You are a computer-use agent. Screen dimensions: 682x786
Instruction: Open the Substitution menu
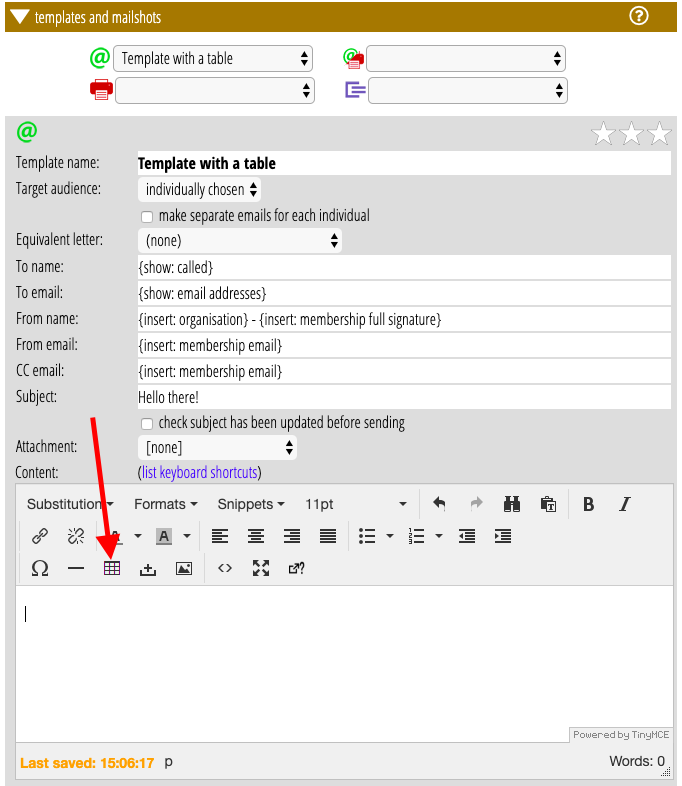(x=70, y=504)
